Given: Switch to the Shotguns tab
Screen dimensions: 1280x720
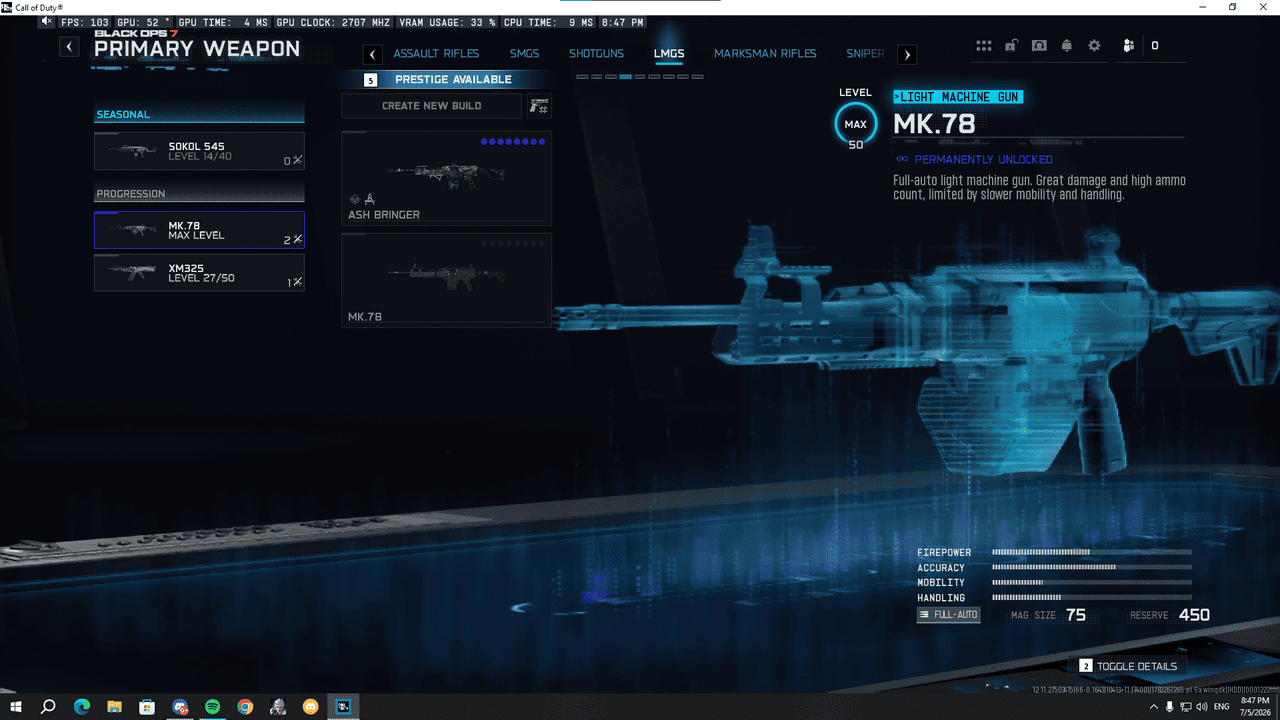Looking at the screenshot, I should (596, 54).
